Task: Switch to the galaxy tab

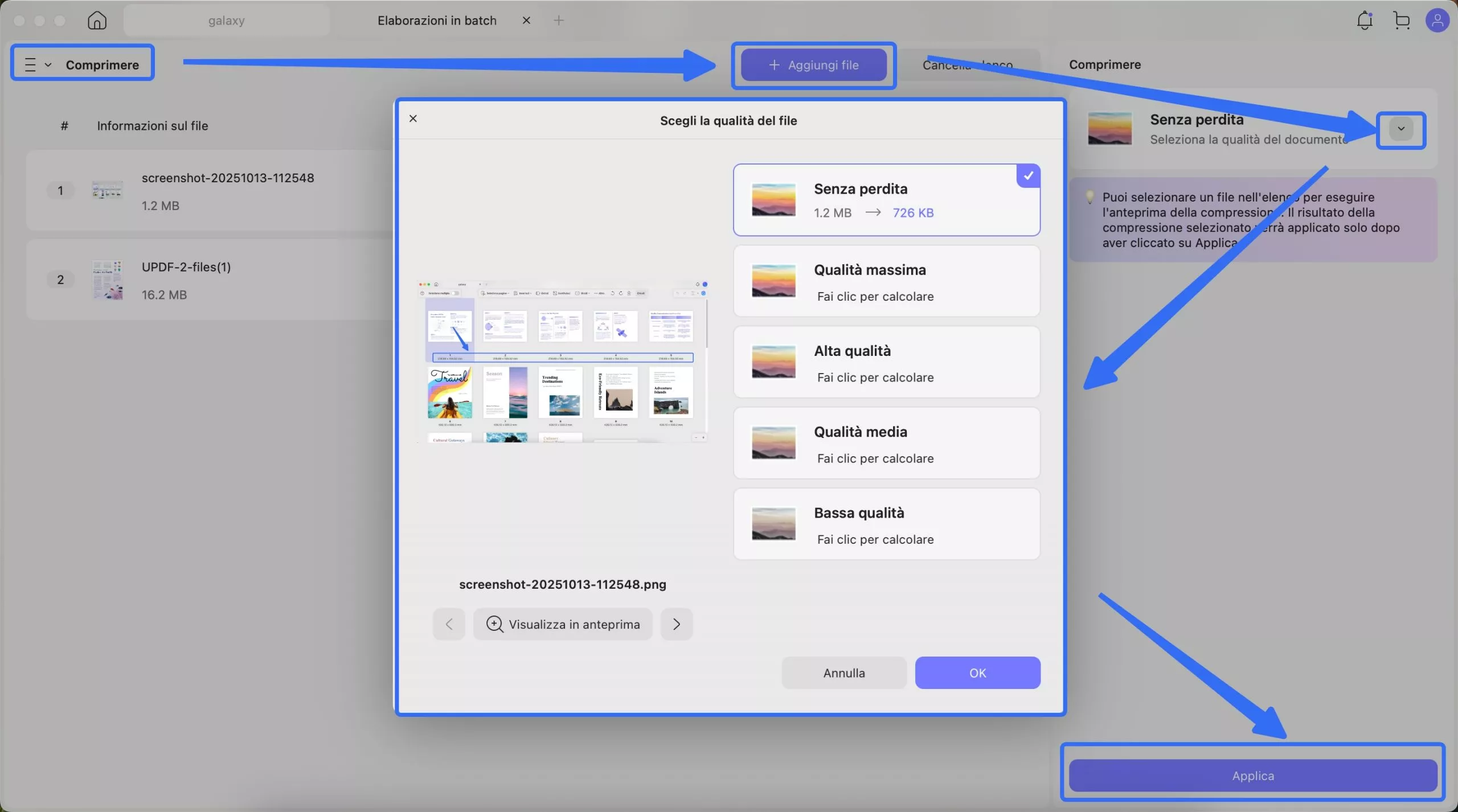Action: tap(226, 20)
